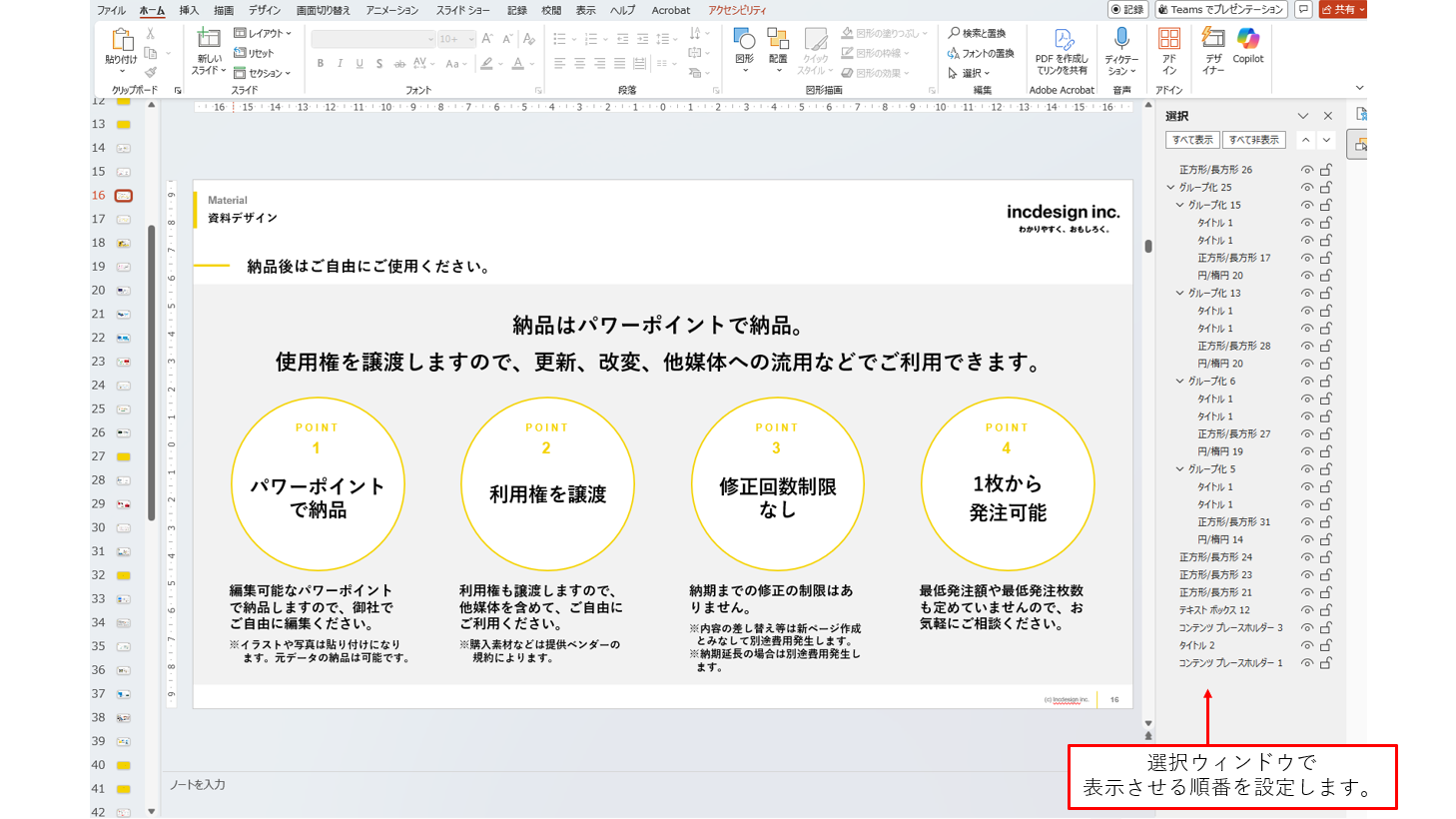The width and height of the screenshot is (1456, 819).
Task: Click the すべて表示 button
Action: click(1192, 140)
